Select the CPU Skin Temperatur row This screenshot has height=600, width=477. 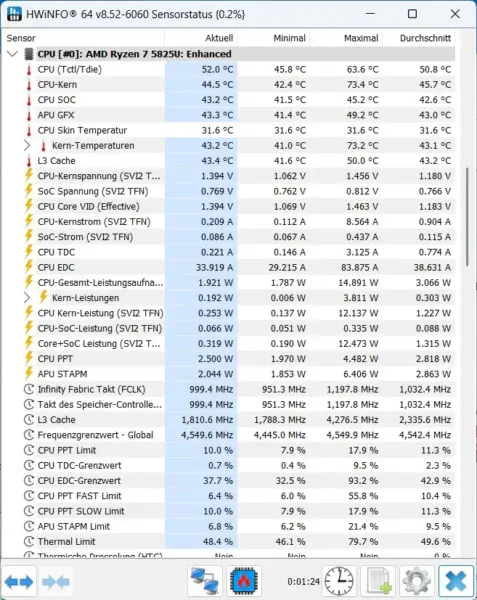(x=230, y=130)
